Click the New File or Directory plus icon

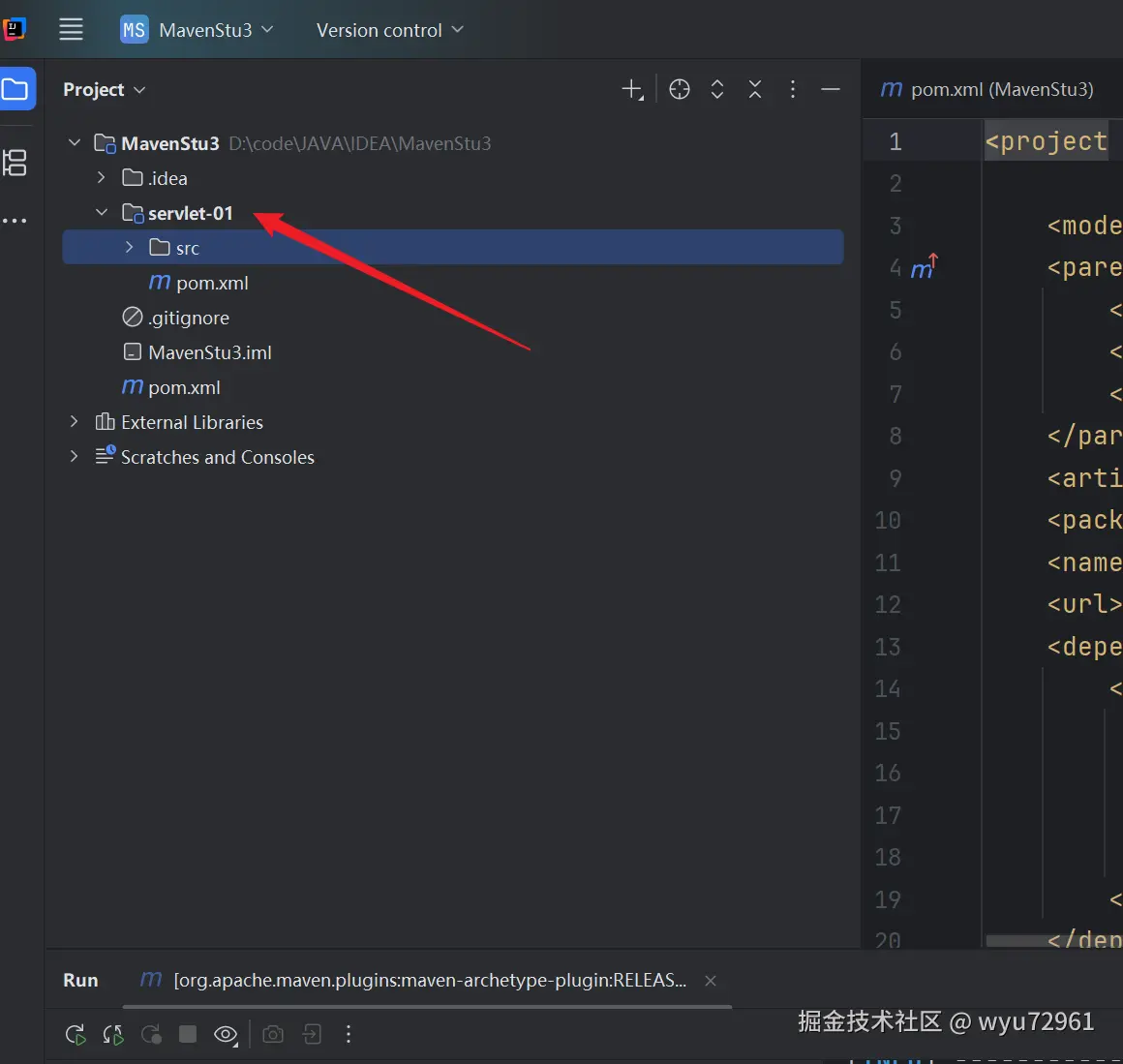pyautogui.click(x=632, y=89)
